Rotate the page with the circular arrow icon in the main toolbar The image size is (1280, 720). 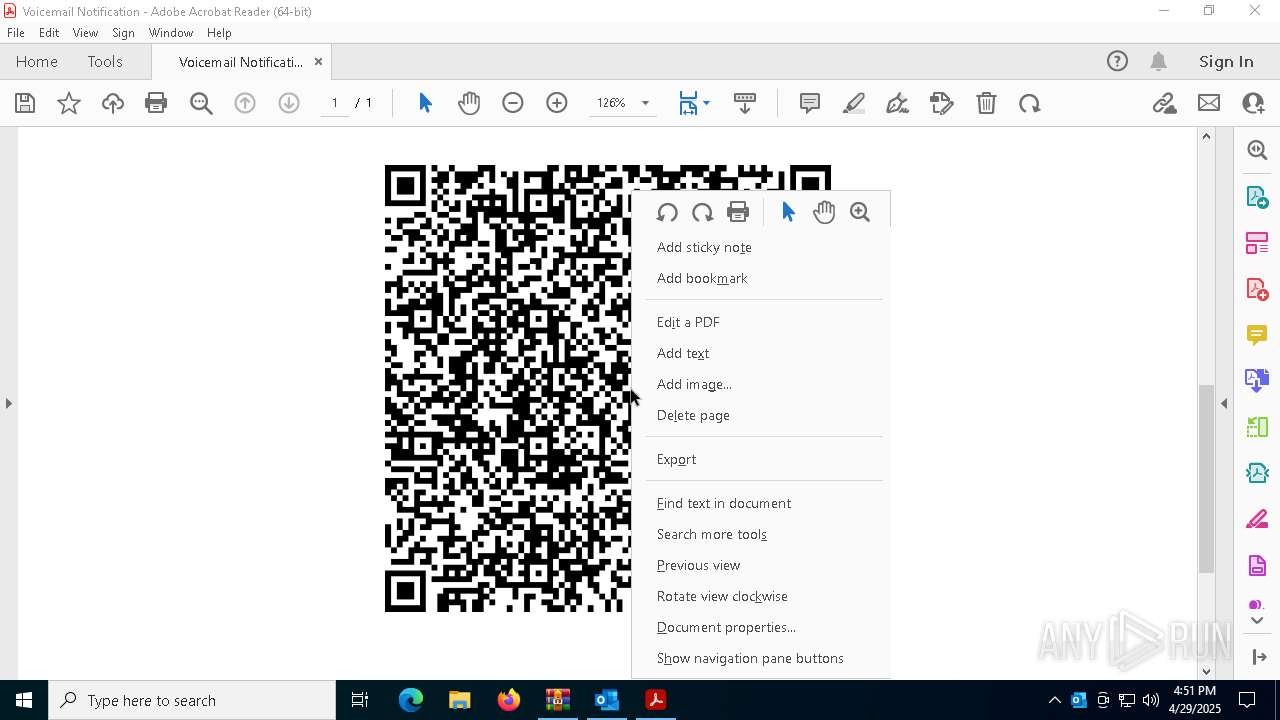(1030, 103)
